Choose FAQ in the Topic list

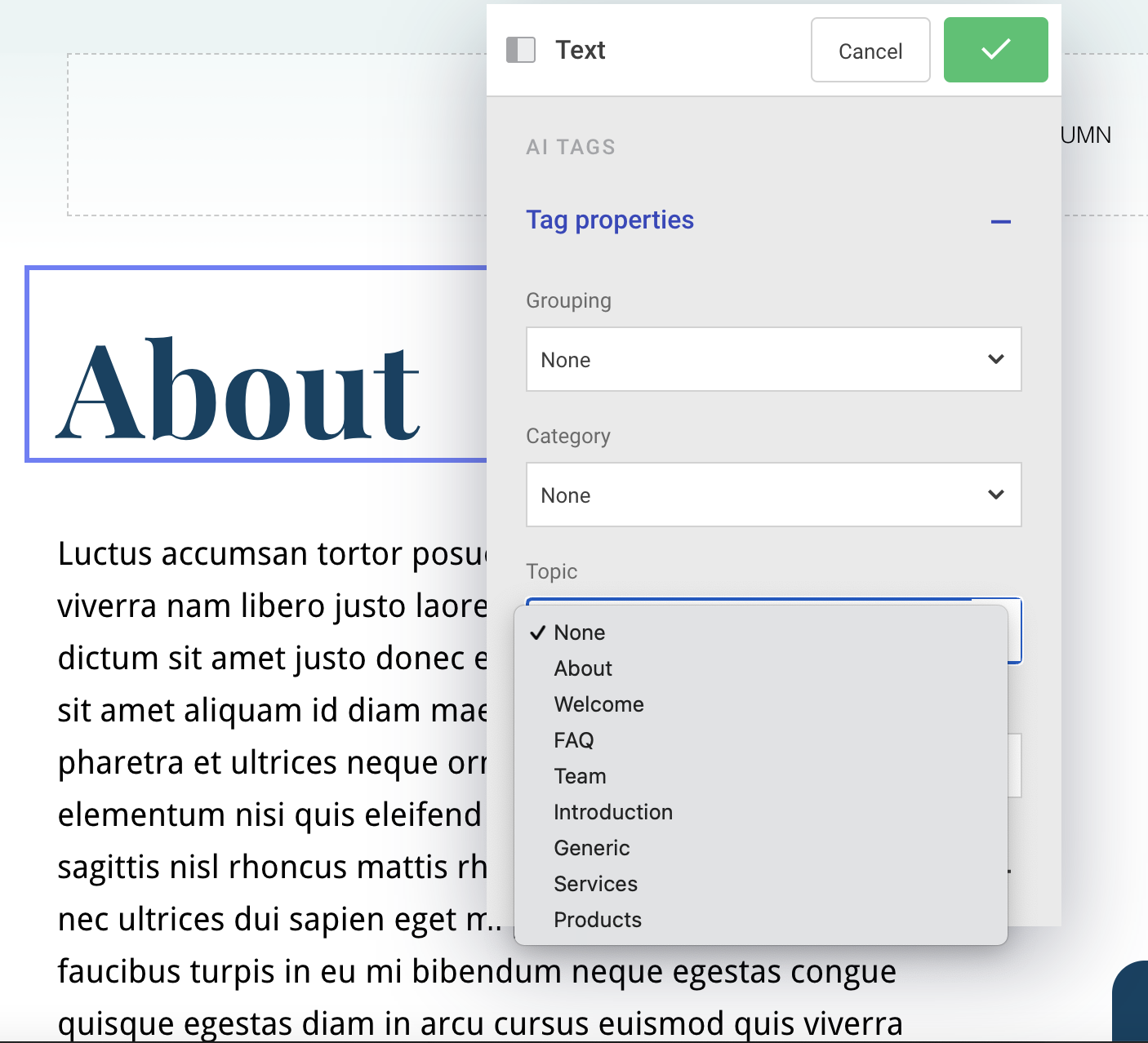[x=760, y=740]
